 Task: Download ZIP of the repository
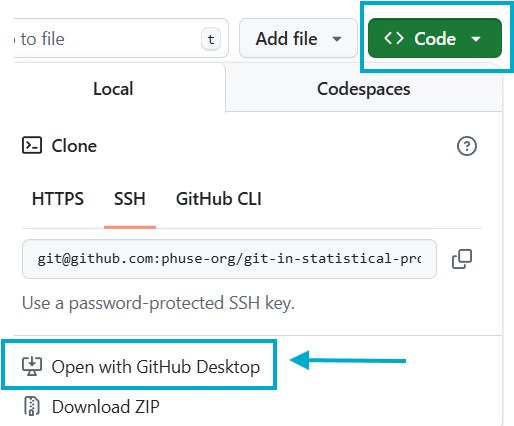92,407
